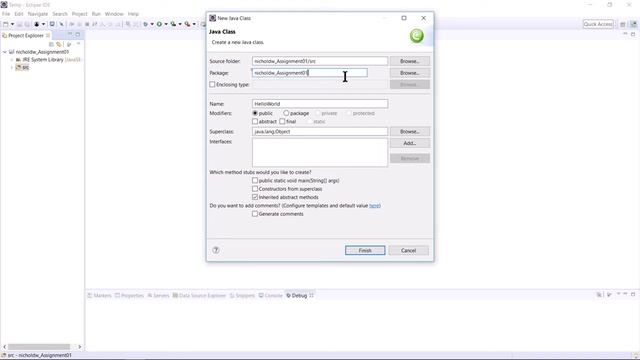
Task: Open the Window menu
Action: (x=114, y=14)
